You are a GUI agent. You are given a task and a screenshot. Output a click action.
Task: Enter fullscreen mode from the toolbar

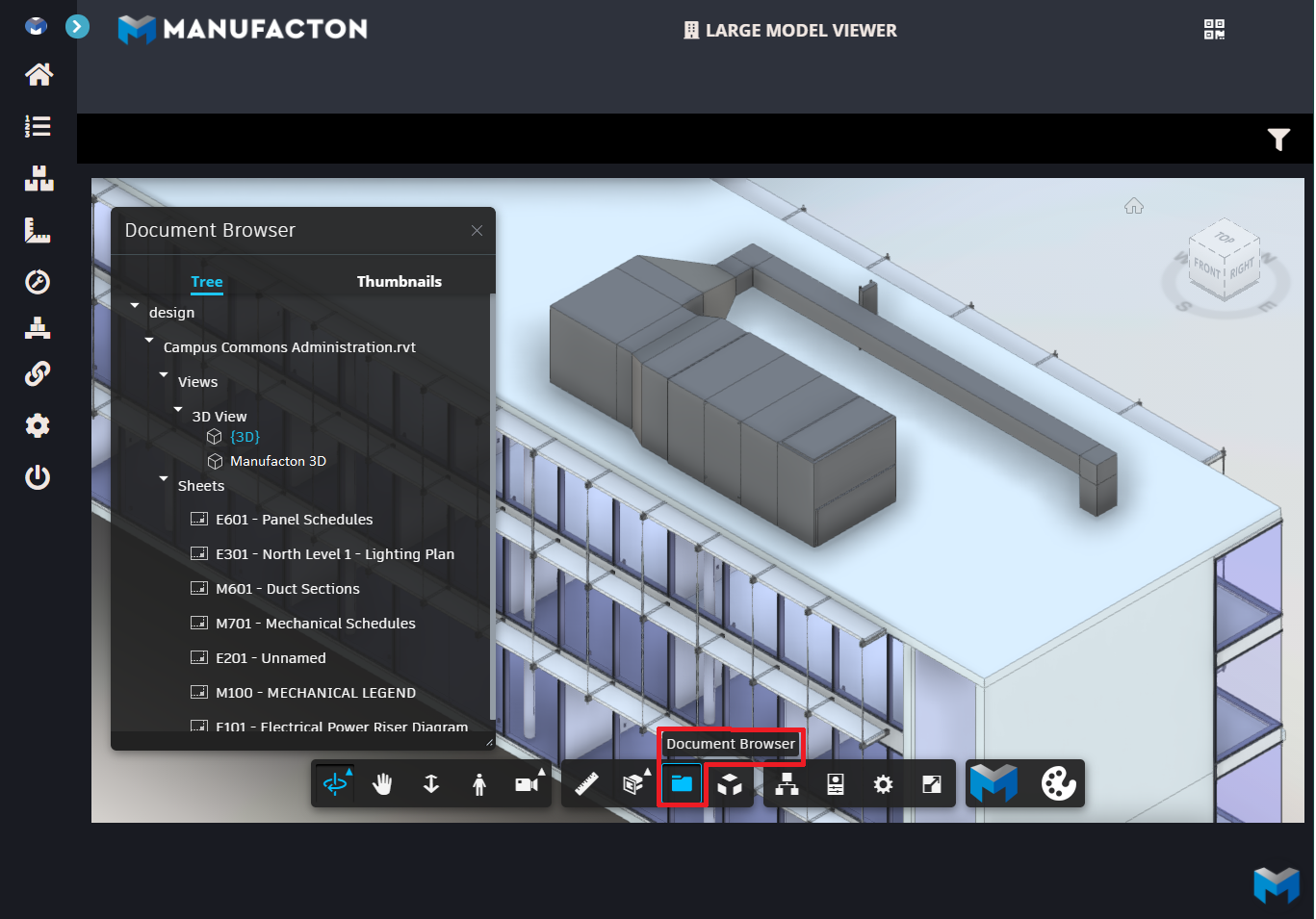tap(931, 783)
